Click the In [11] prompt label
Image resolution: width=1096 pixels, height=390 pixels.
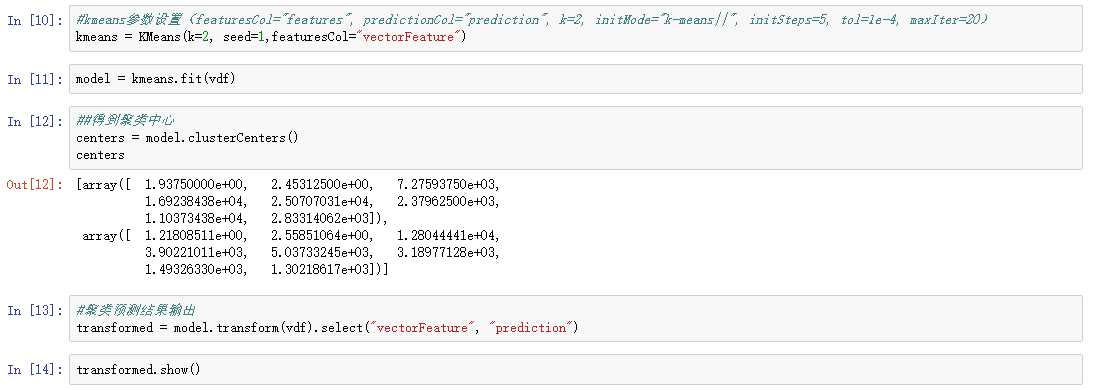click(x=31, y=79)
